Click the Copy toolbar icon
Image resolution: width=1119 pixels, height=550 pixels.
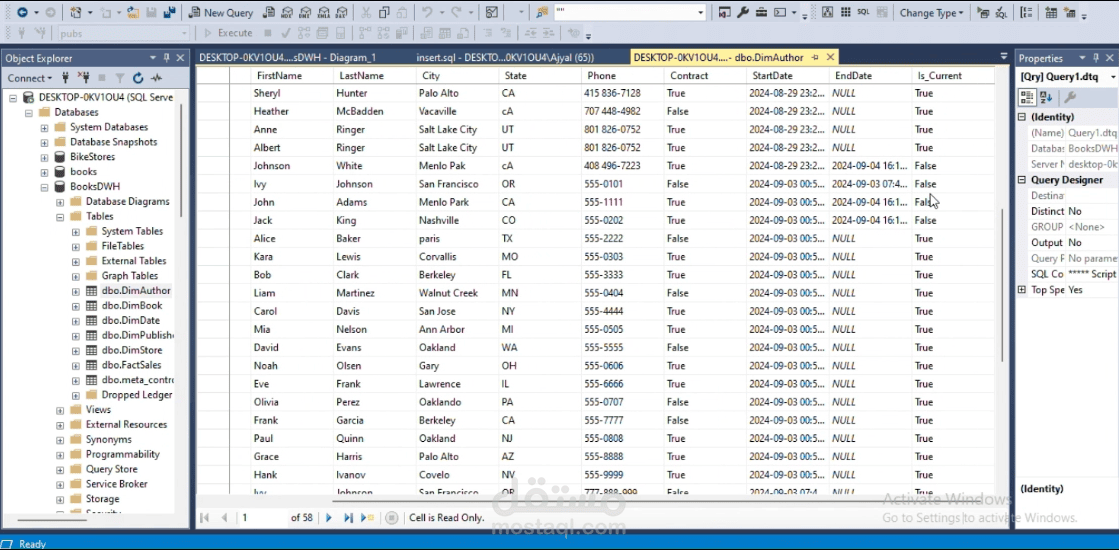(x=384, y=13)
